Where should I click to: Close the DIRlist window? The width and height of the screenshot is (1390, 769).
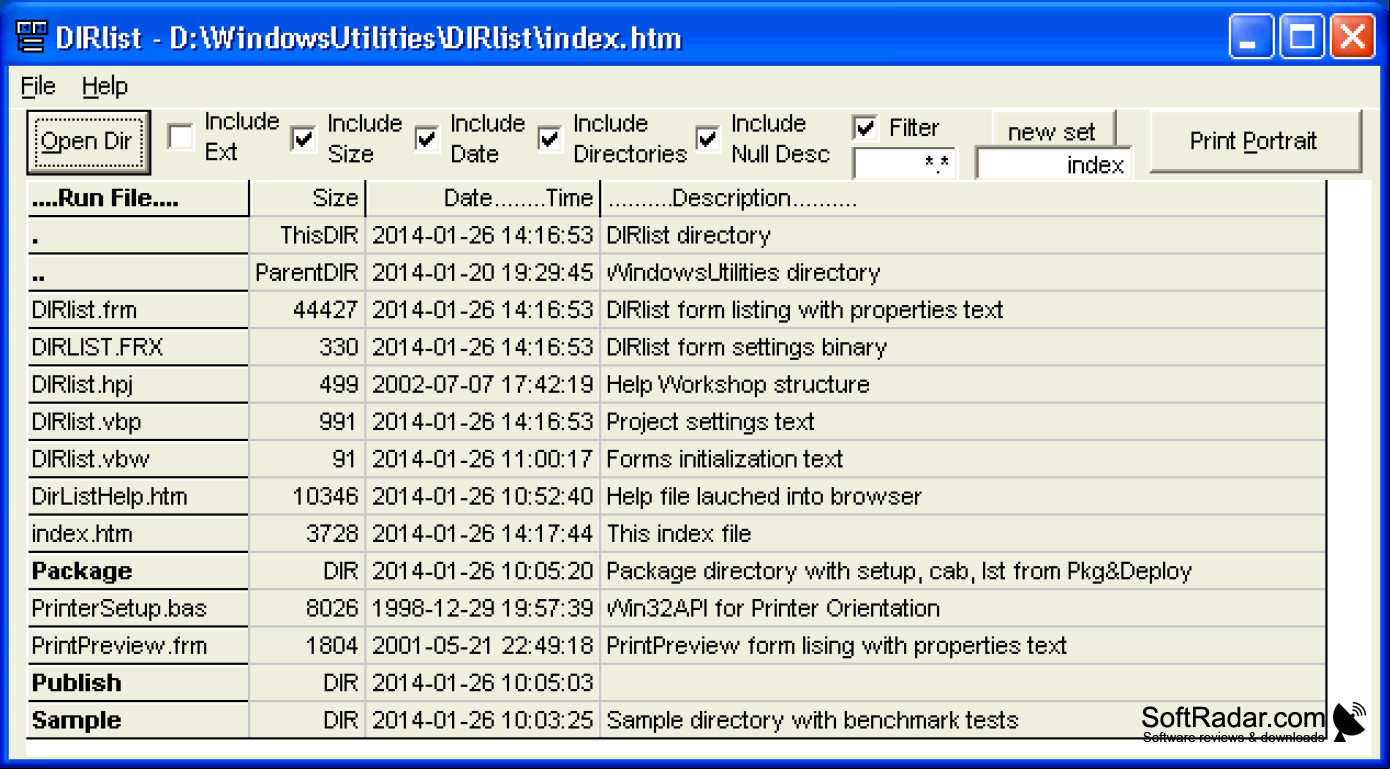point(1351,38)
